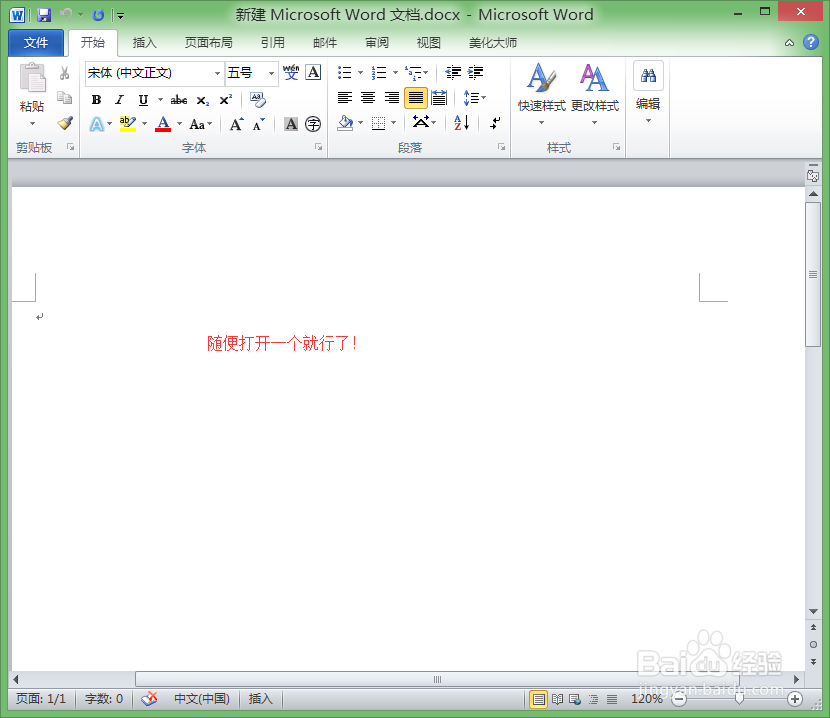The image size is (830, 718).
Task: Click the Increase Indent icon
Action: [x=475, y=73]
